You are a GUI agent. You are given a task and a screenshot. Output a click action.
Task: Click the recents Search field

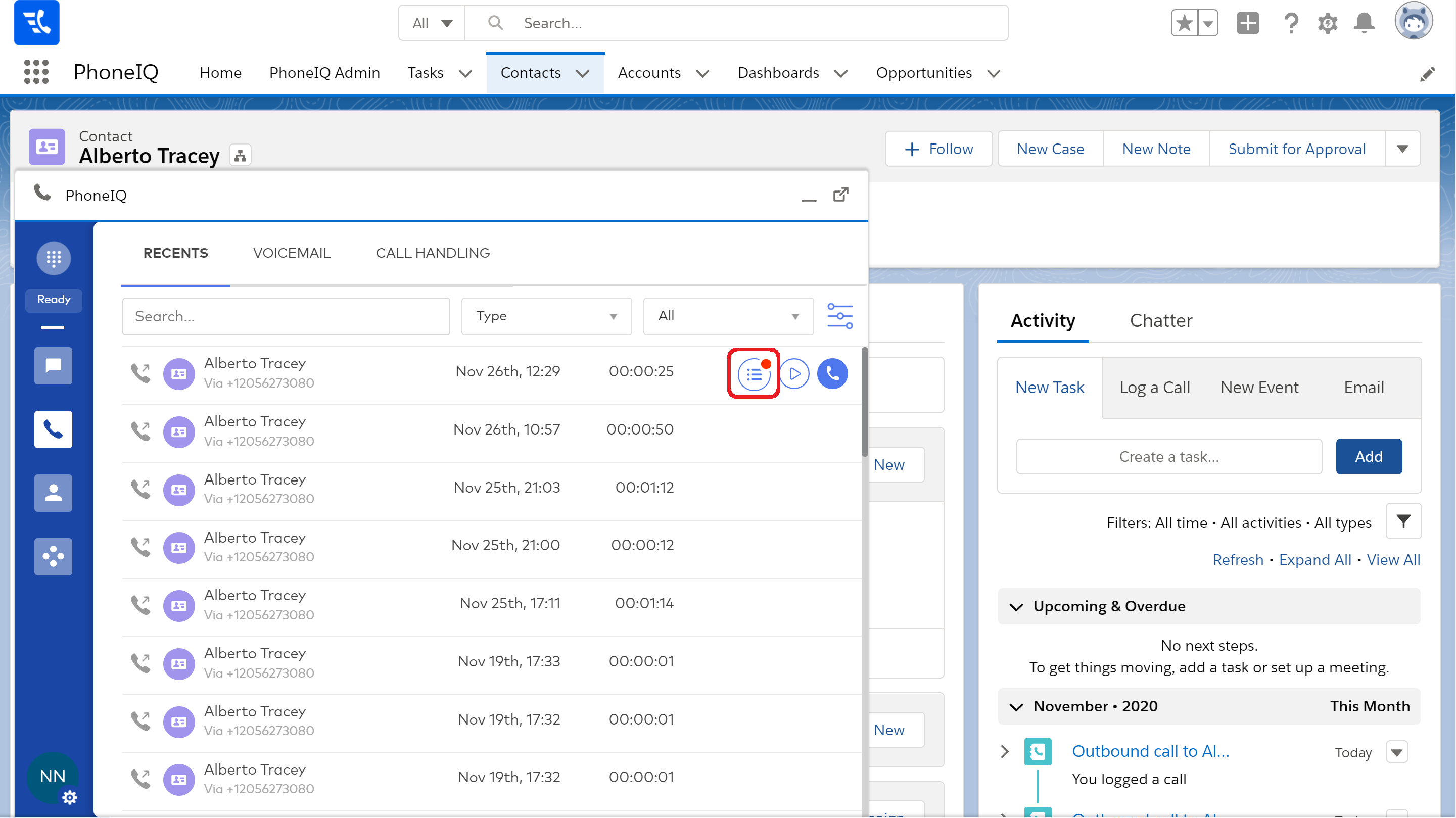click(286, 316)
